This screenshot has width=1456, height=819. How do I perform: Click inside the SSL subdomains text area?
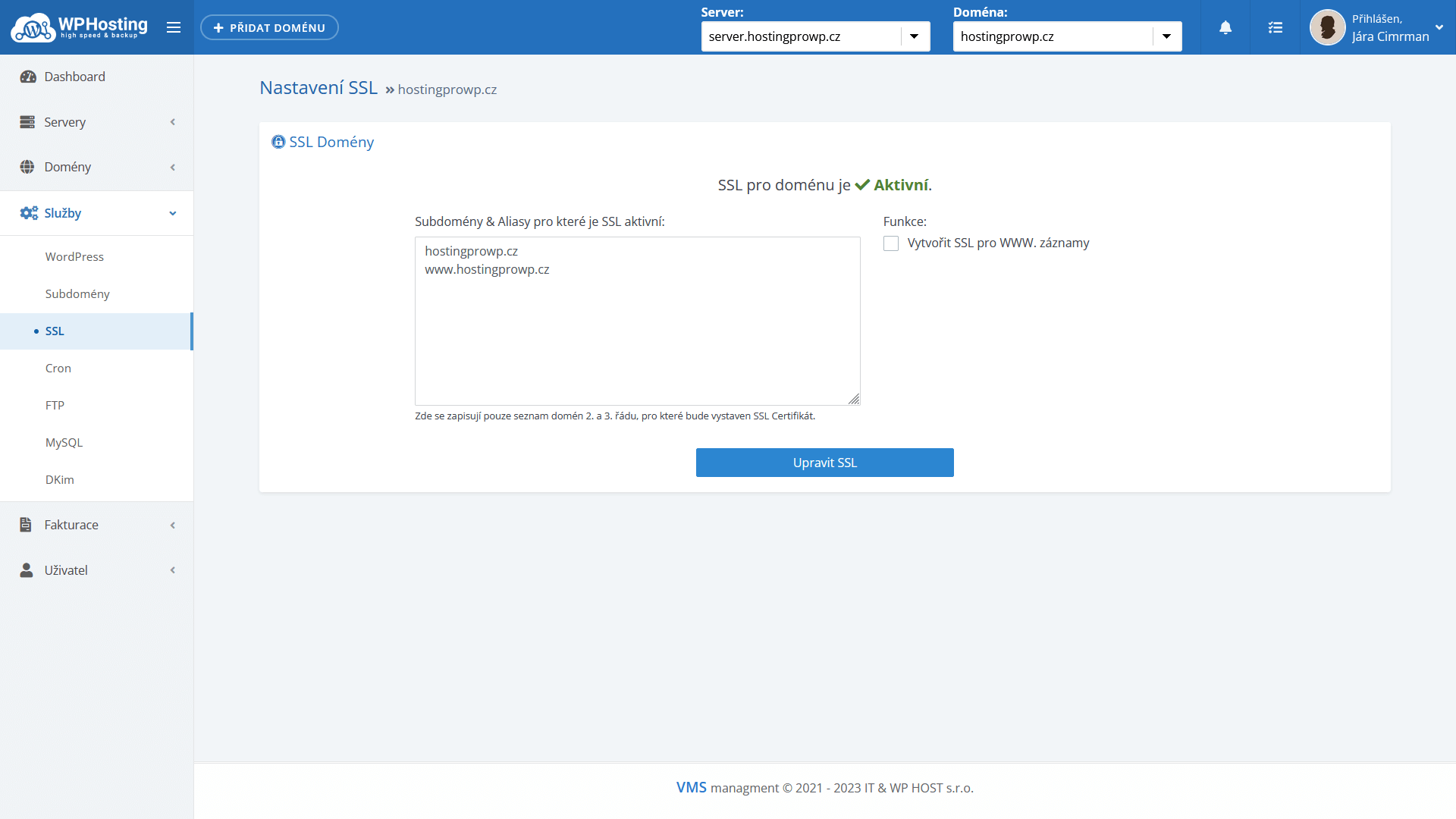tap(637, 334)
